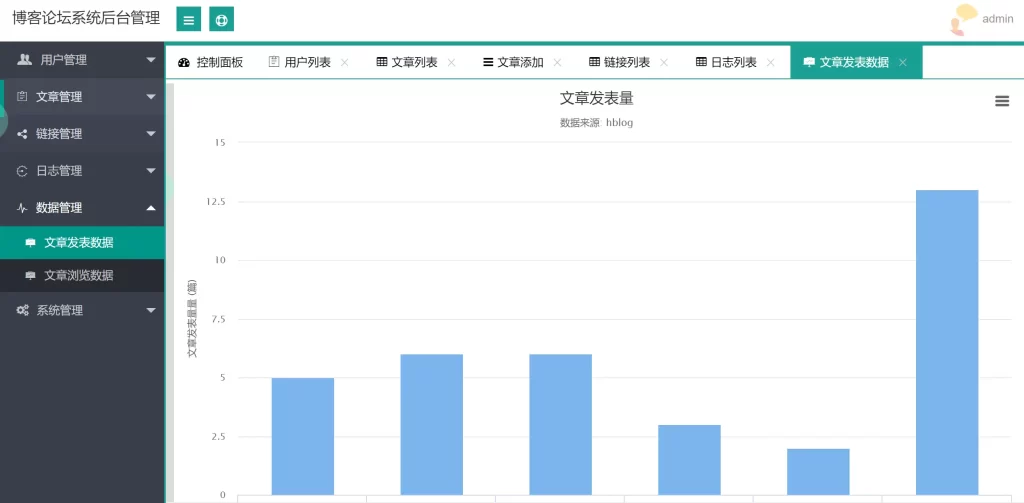Click the clock icon beside 日志管理

[x=22, y=171]
